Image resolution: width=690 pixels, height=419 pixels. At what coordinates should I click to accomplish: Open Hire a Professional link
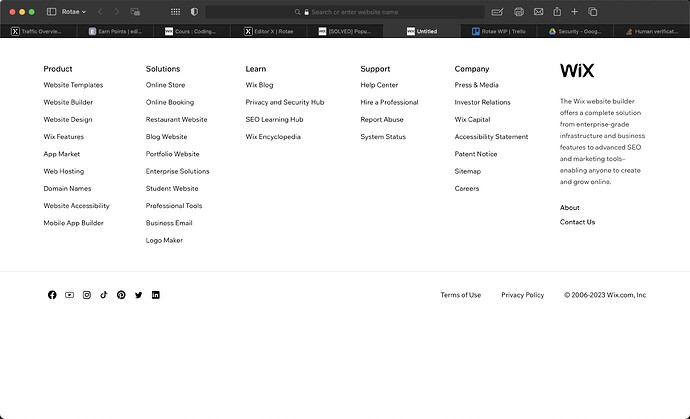pos(389,102)
